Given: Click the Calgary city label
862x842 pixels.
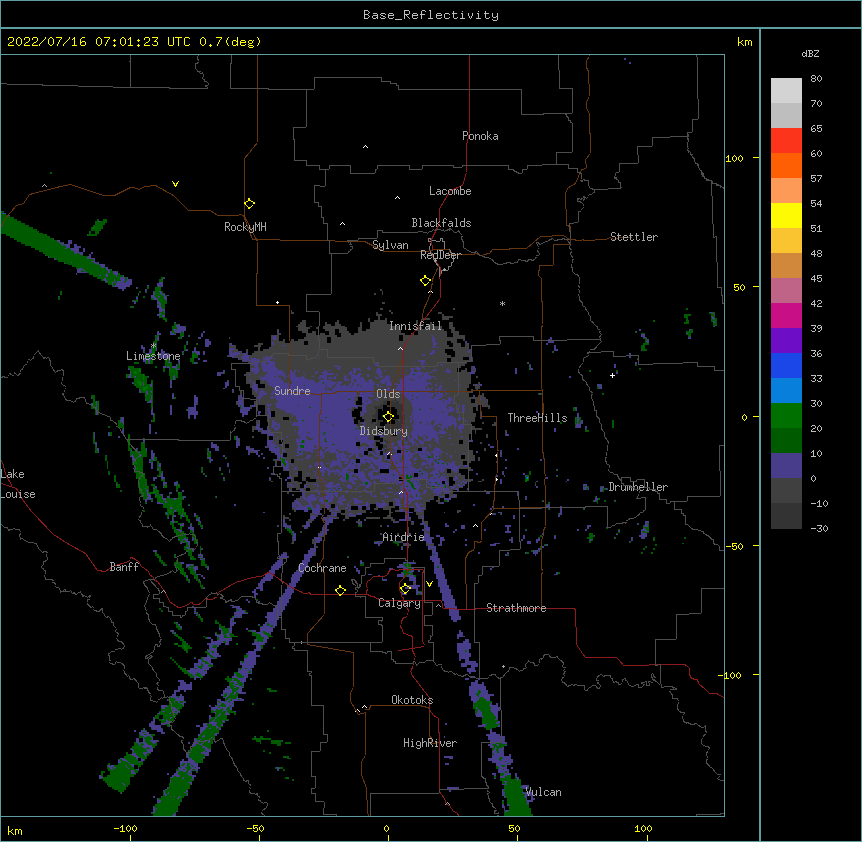Looking at the screenshot, I should [399, 603].
